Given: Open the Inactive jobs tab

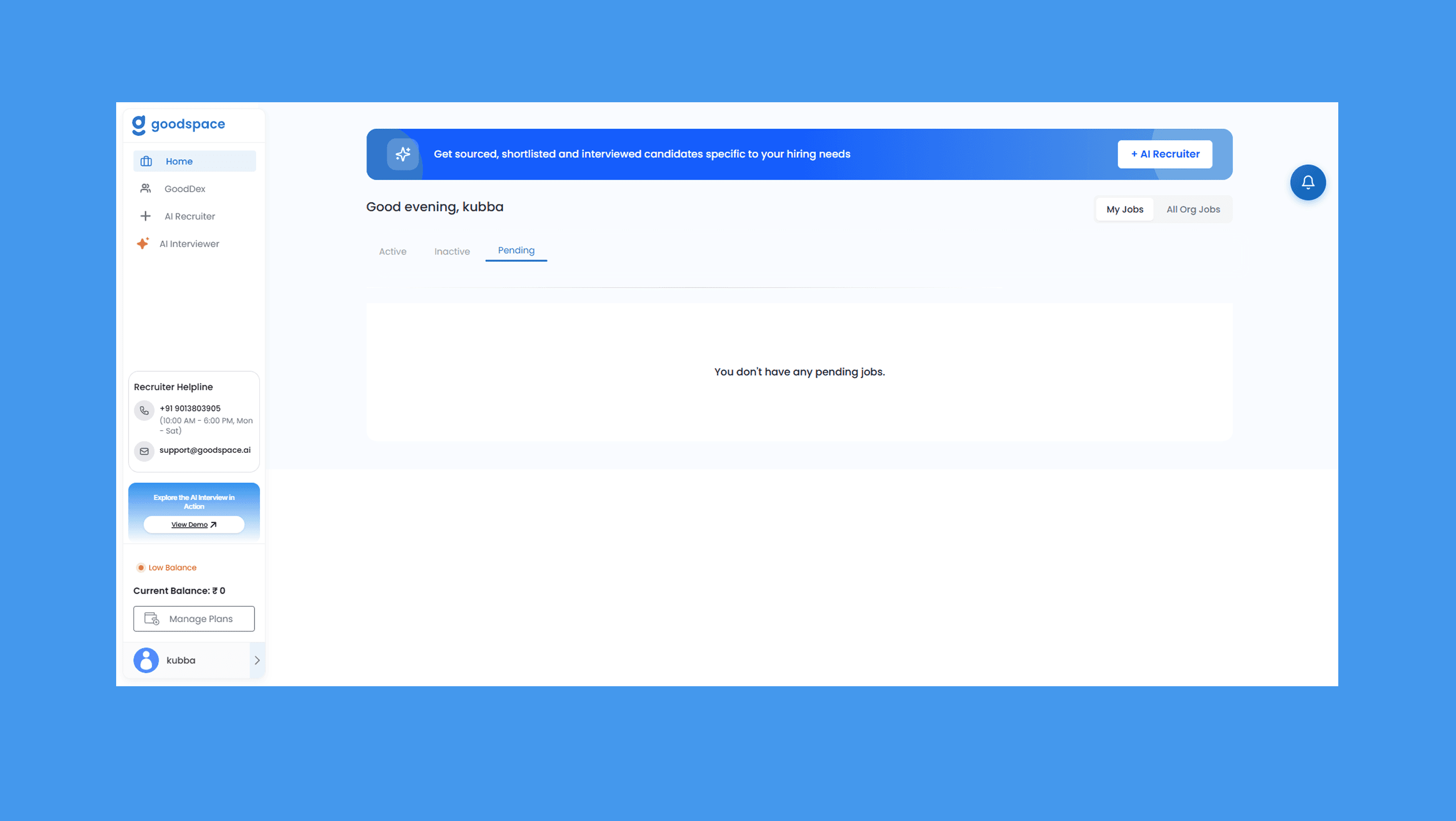Looking at the screenshot, I should tap(452, 251).
